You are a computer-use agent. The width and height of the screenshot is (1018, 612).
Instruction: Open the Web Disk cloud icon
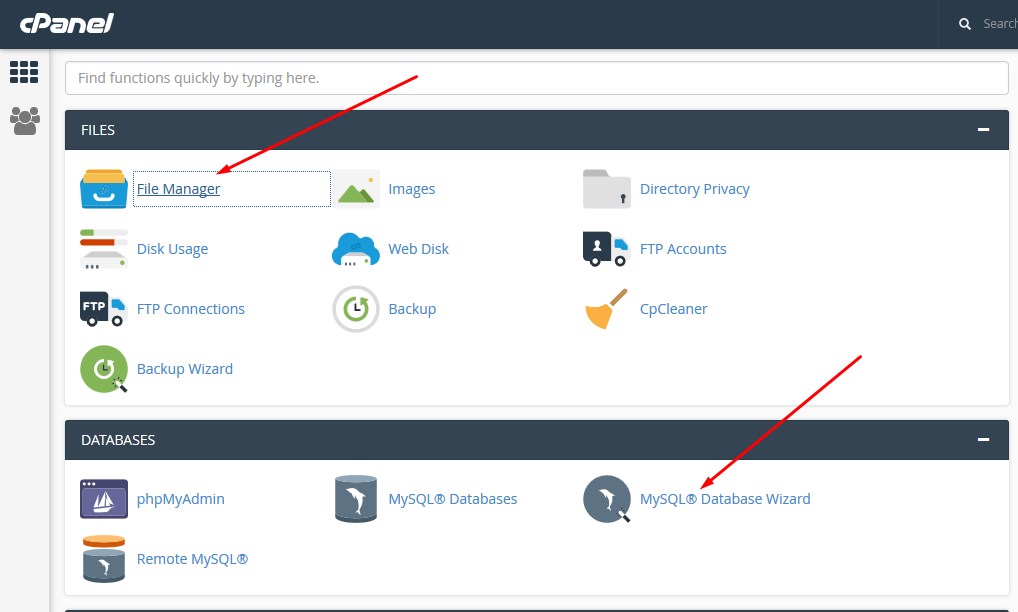coord(356,249)
